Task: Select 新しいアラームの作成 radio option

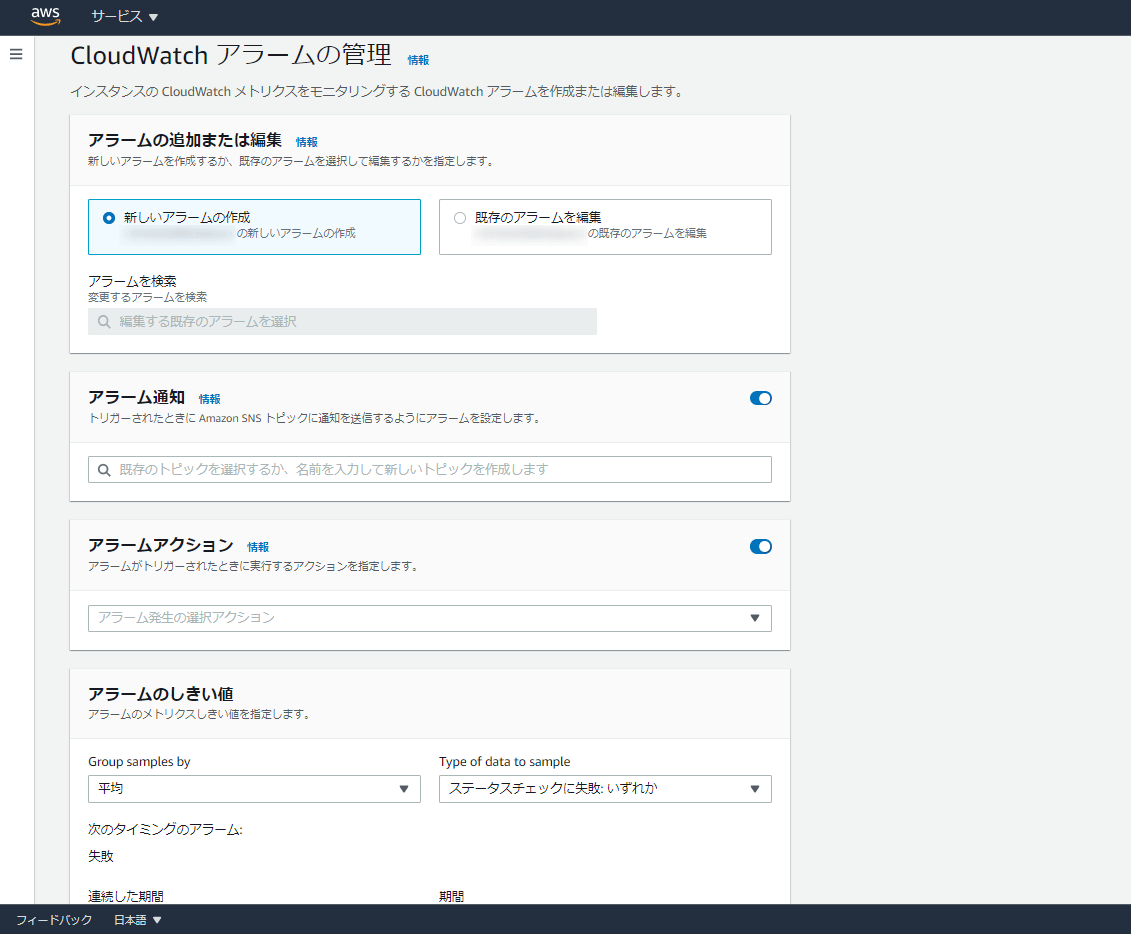Action: pyautogui.click(x=109, y=218)
